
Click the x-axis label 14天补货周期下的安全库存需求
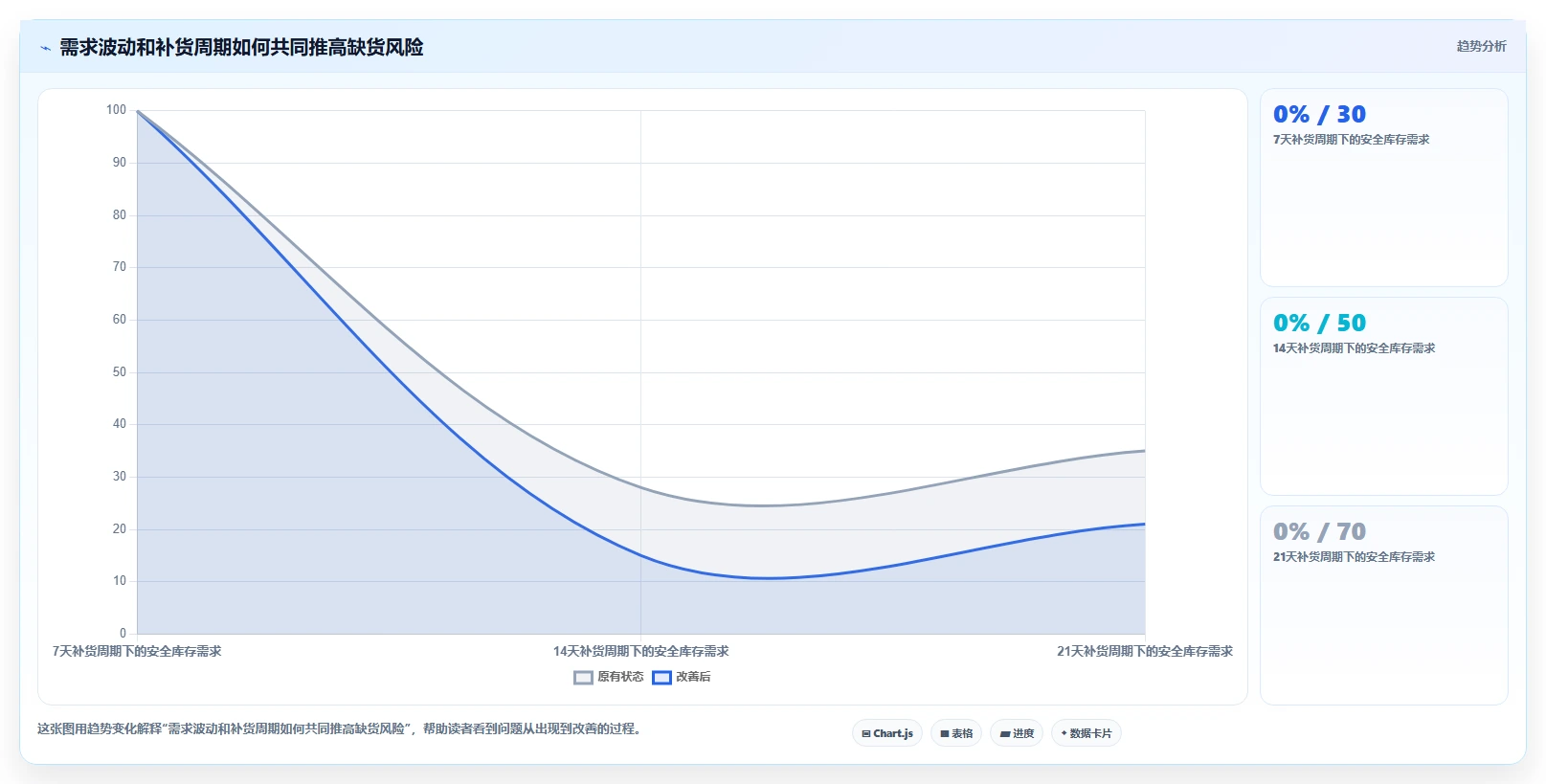tap(641, 651)
